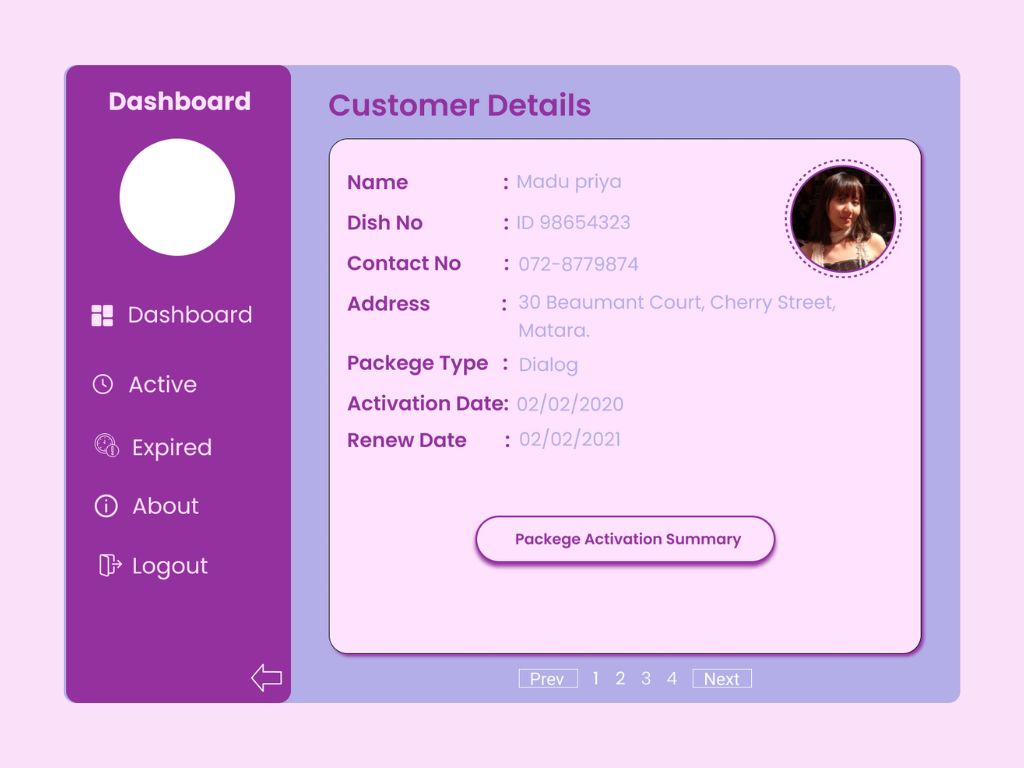Go to page 1
This screenshot has width=1024, height=768.
596,679
